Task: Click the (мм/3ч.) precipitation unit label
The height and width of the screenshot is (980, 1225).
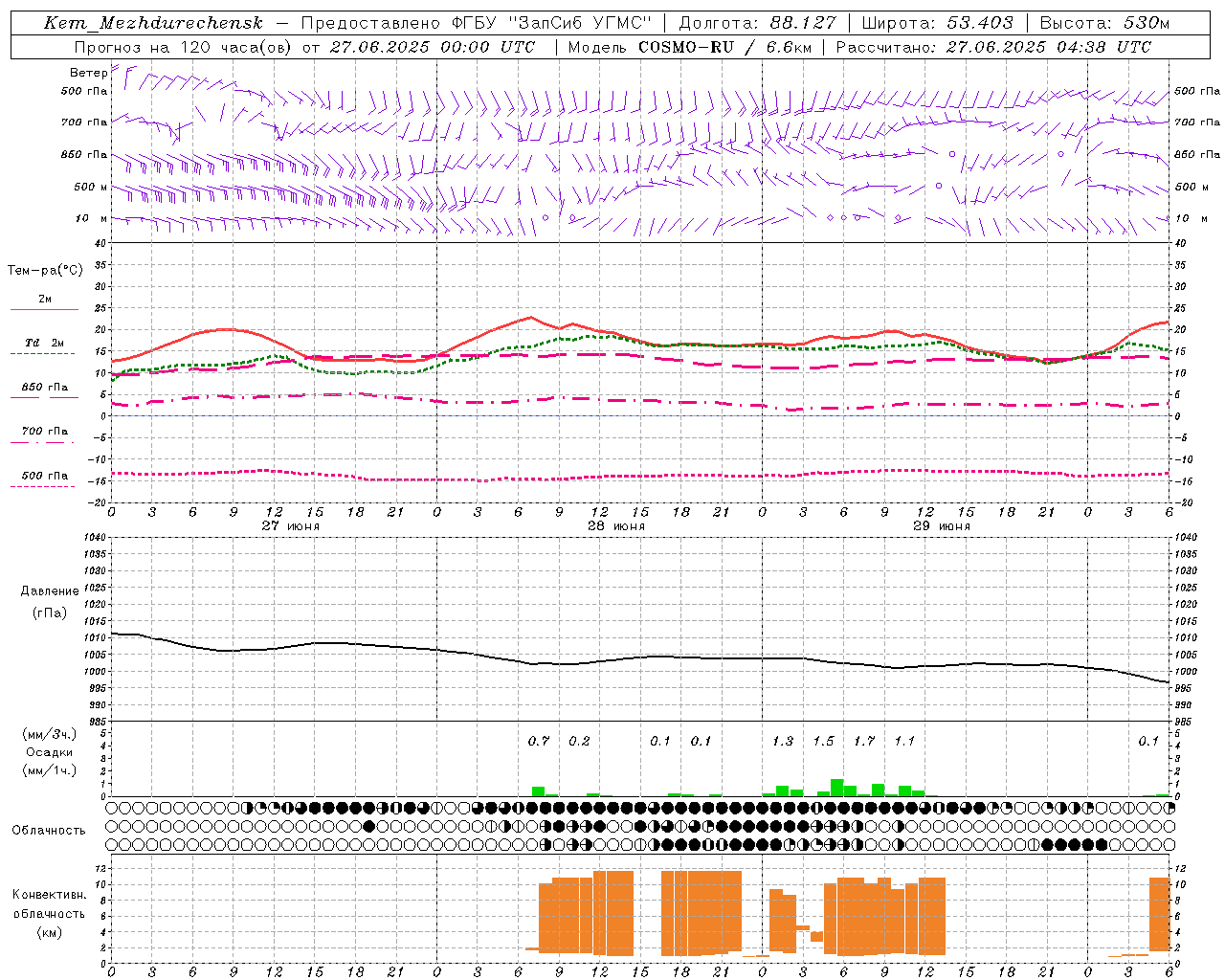Action: pyautogui.click(x=50, y=735)
